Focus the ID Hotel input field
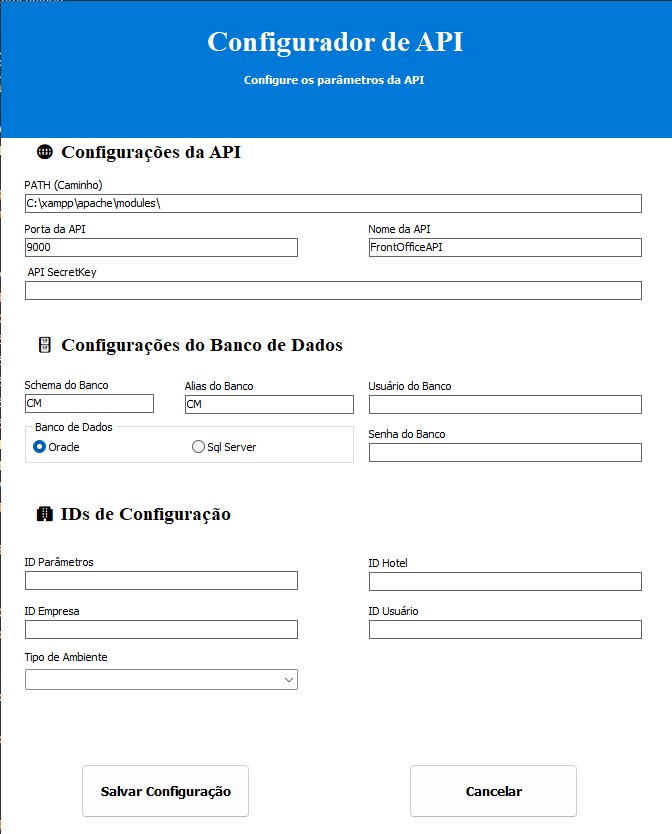This screenshot has height=834, width=672. coord(504,582)
